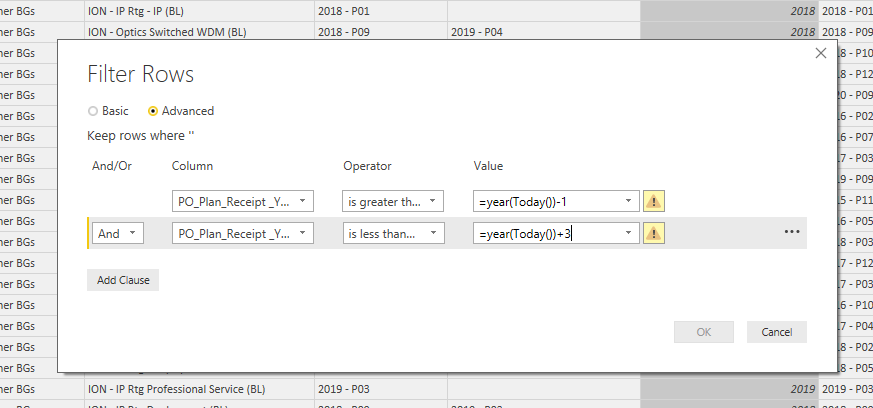The width and height of the screenshot is (873, 408).
Task: Close the Filter Rows dialog with X
Action: pyautogui.click(x=821, y=53)
